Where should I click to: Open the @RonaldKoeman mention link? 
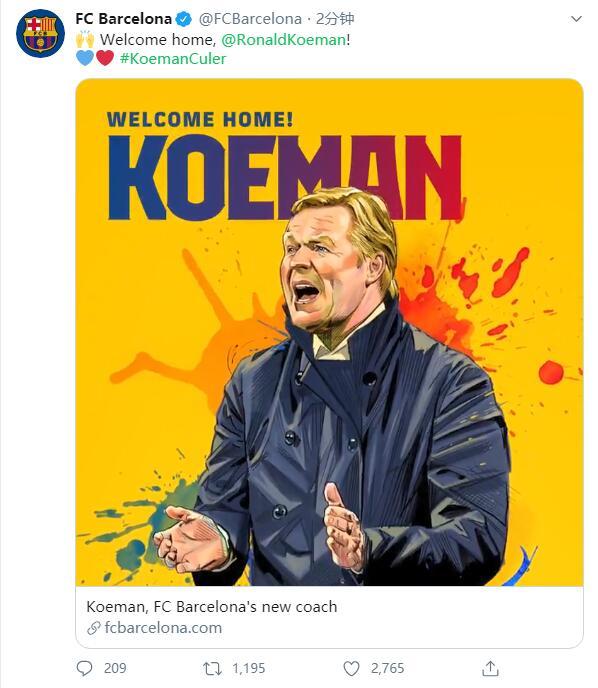pyautogui.click(x=284, y=40)
